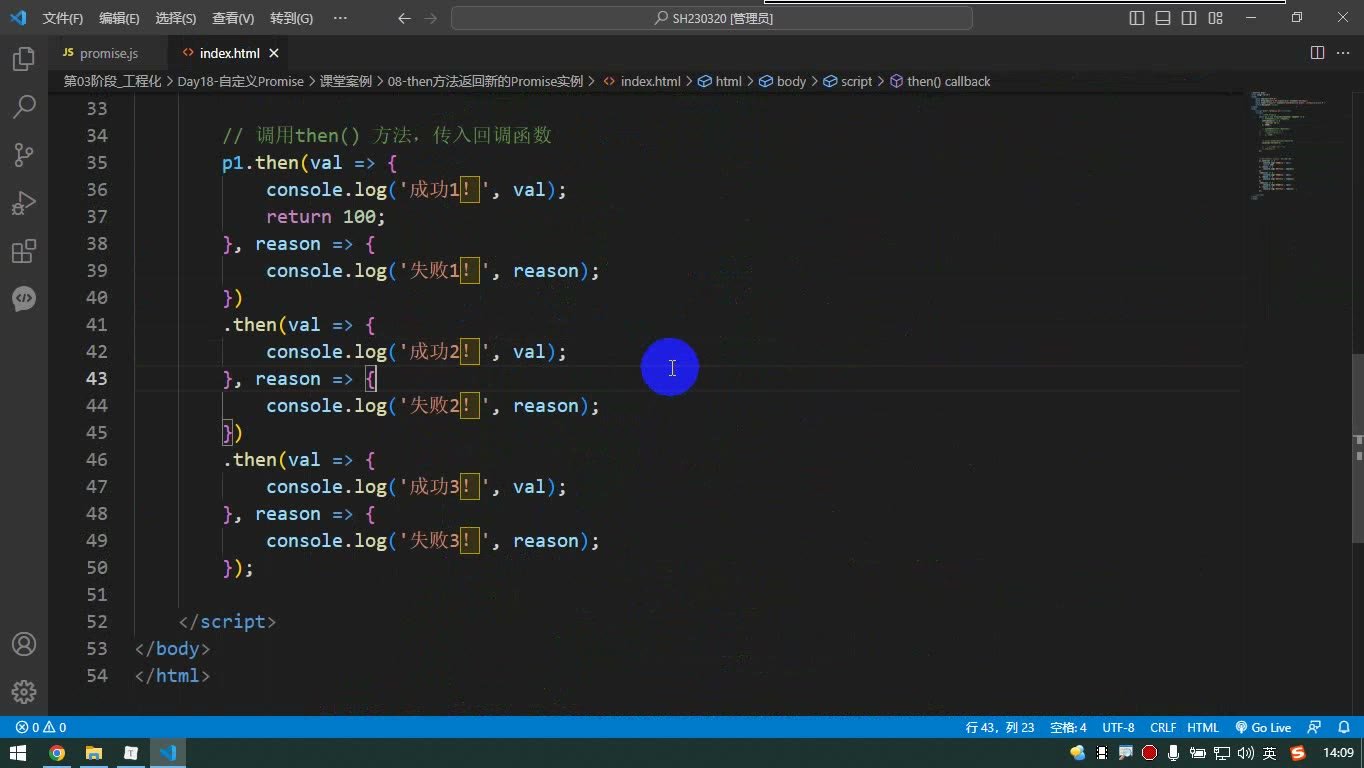Open the 编辑(E) menu
The height and width of the screenshot is (768, 1364).
coord(120,18)
